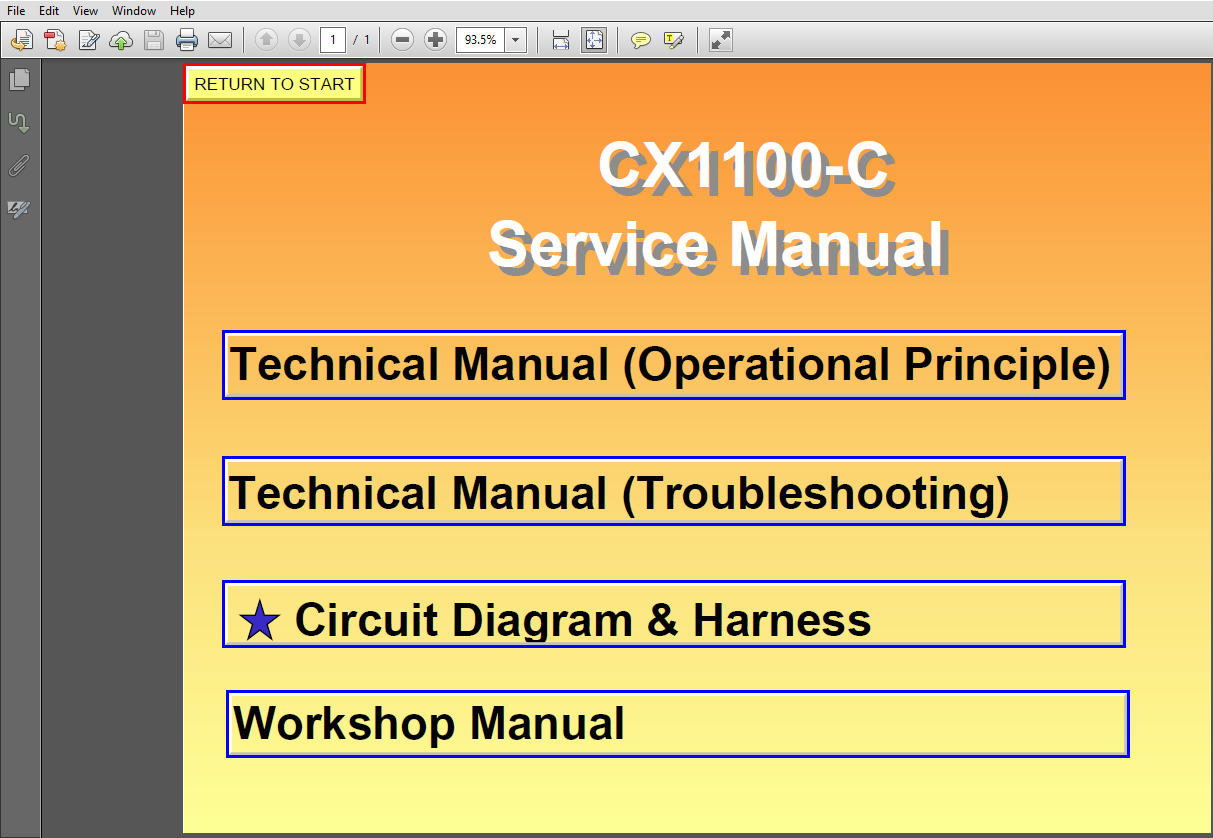Click the page number field
This screenshot has width=1213, height=838.
click(333, 40)
